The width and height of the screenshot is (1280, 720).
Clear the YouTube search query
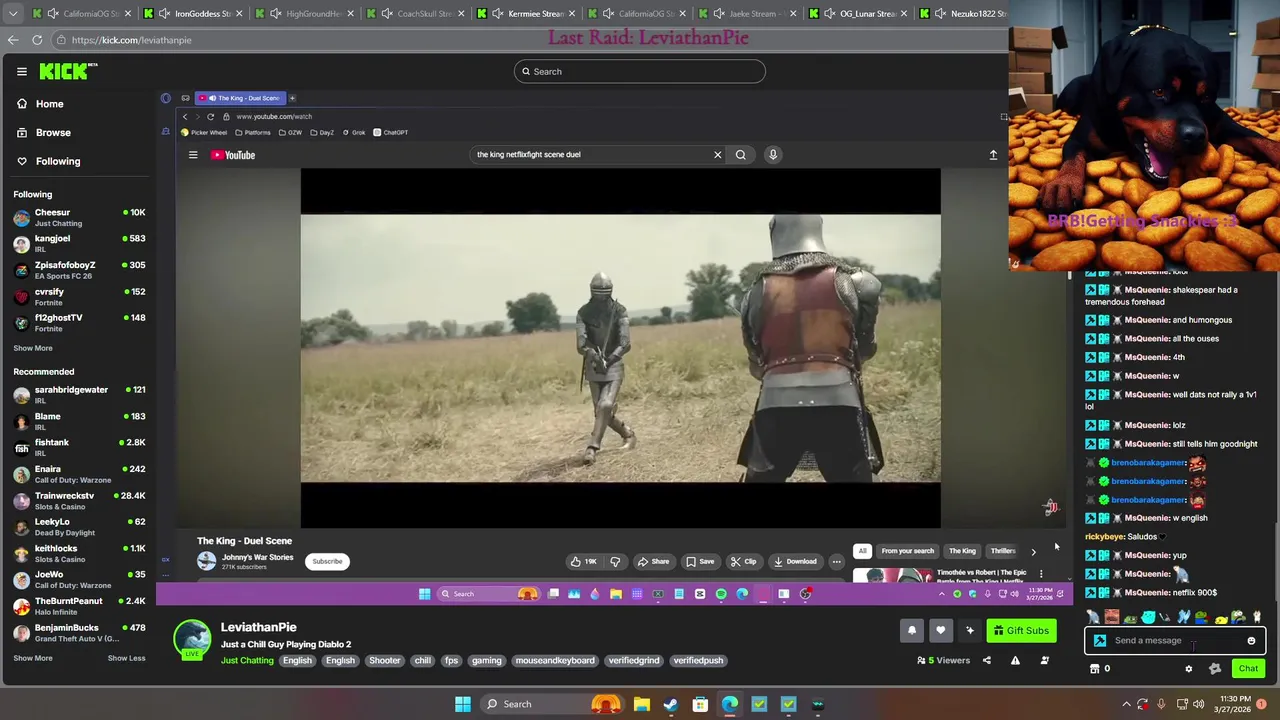tap(717, 154)
